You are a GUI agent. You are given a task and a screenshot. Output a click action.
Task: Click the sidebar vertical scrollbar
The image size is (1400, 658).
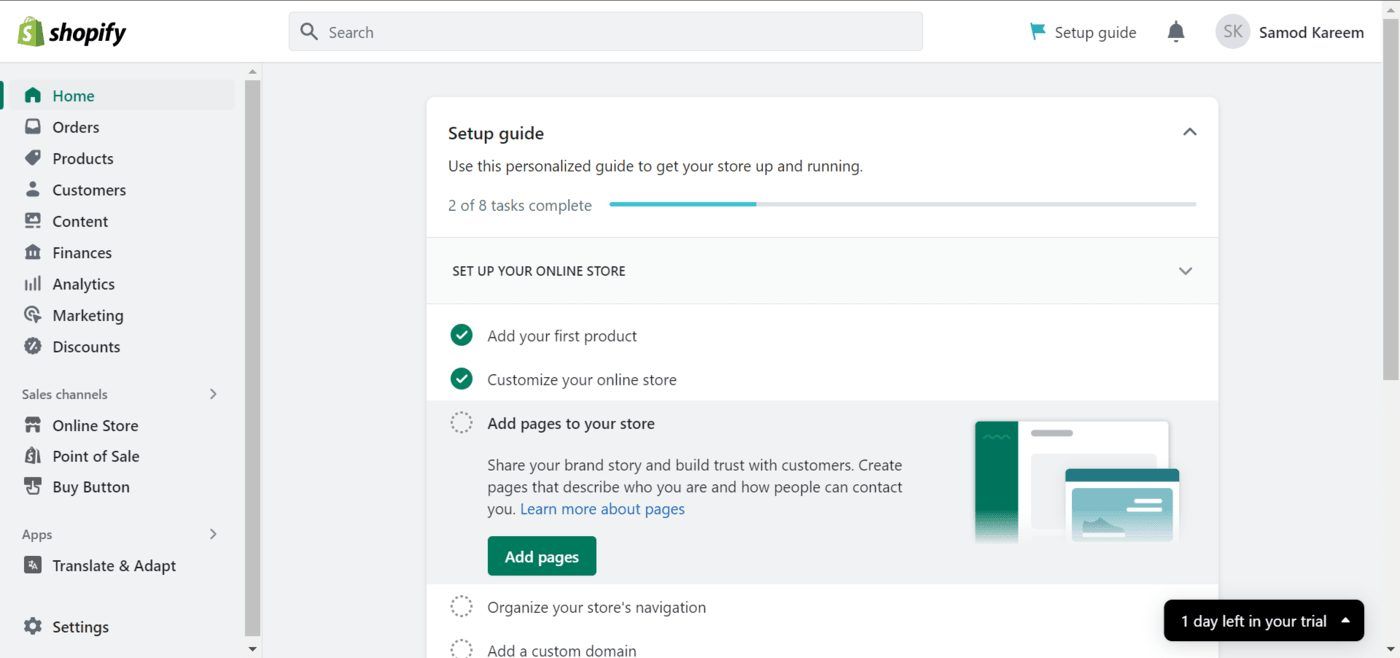click(x=252, y=358)
